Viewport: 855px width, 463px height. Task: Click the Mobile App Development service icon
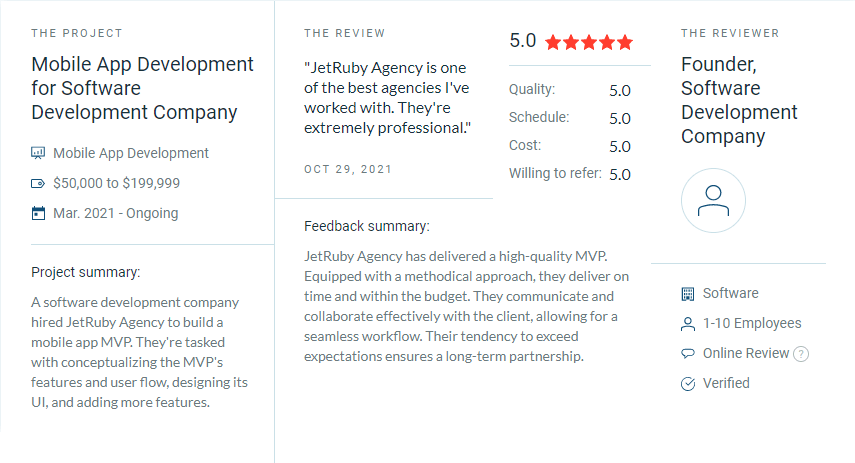pos(39,153)
